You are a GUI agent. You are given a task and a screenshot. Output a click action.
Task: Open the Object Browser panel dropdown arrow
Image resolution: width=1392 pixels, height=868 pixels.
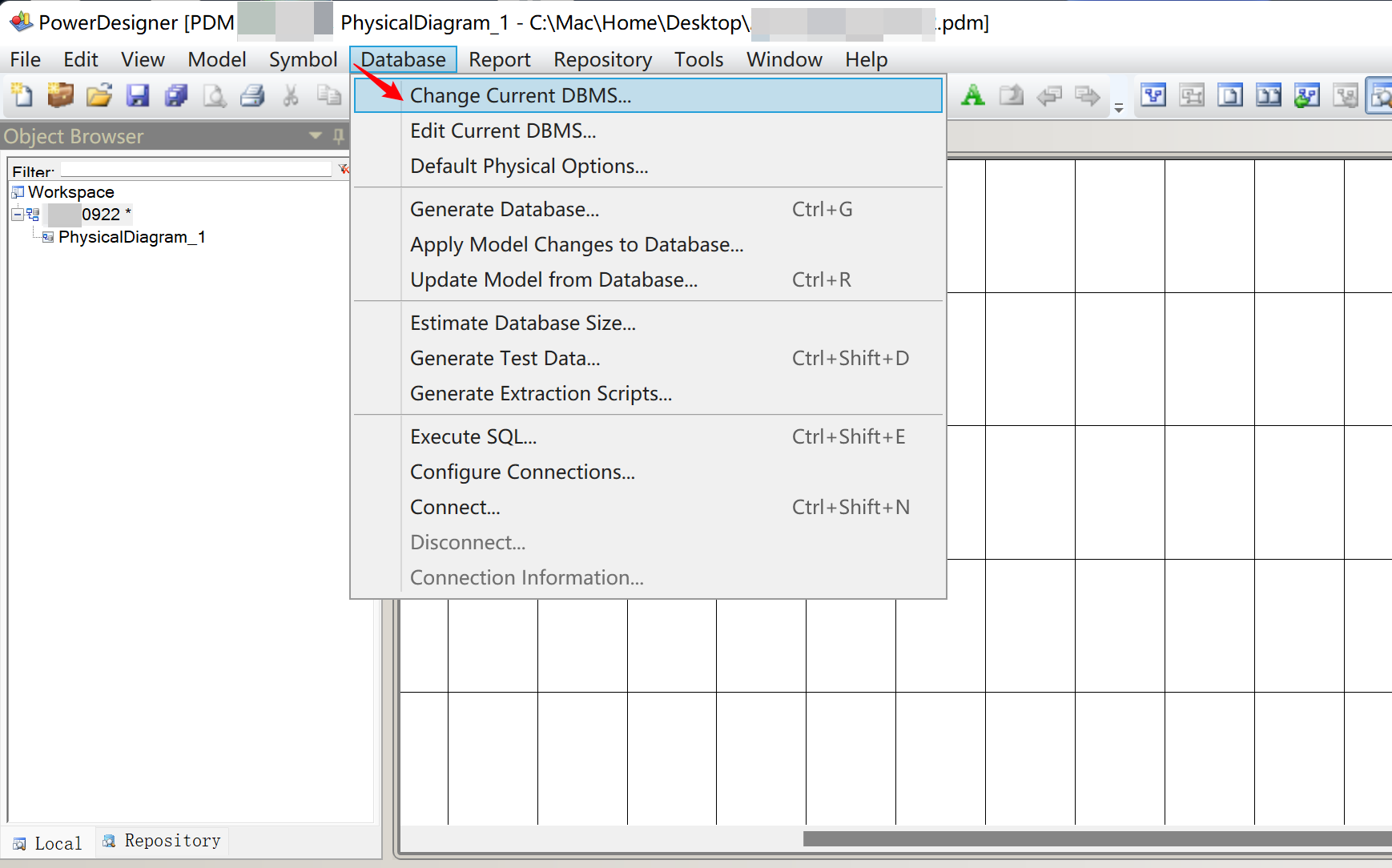(316, 136)
